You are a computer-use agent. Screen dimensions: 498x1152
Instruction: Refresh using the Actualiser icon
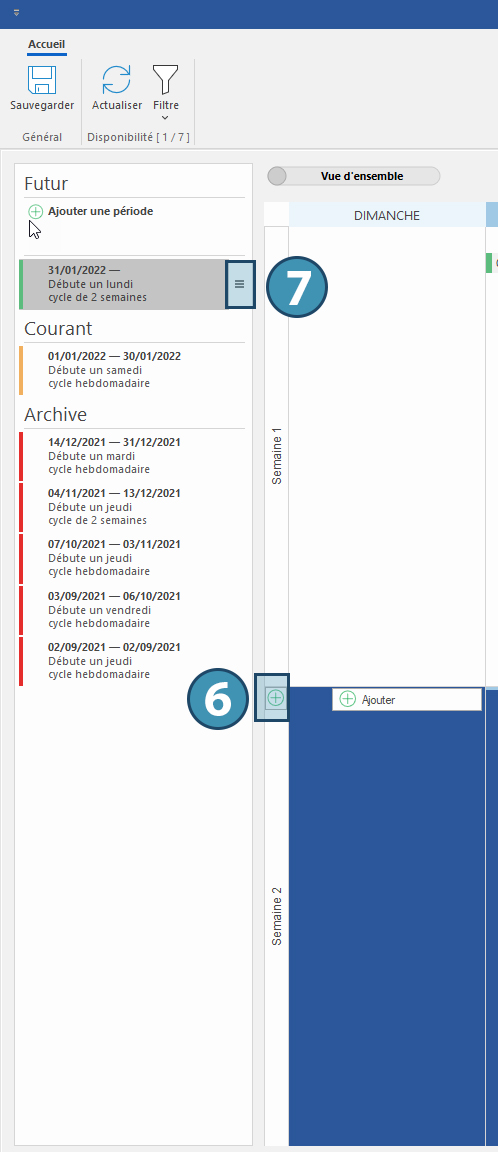coord(116,80)
